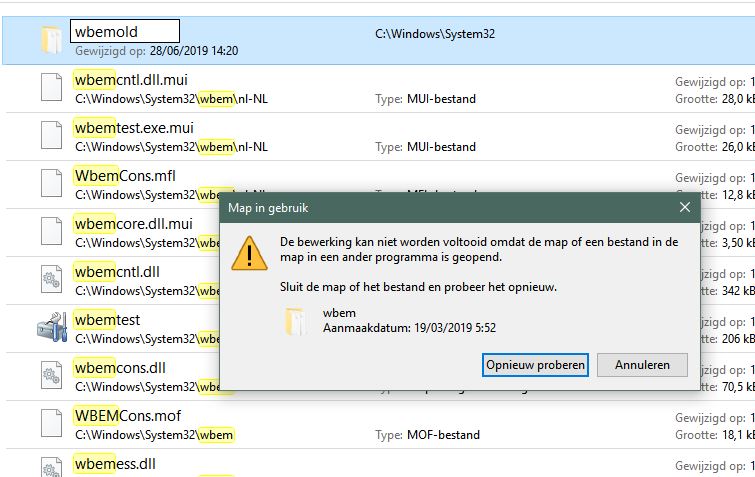Click the wbem folder icon in dialog
Viewport: 755px width, 477px height.
click(297, 320)
